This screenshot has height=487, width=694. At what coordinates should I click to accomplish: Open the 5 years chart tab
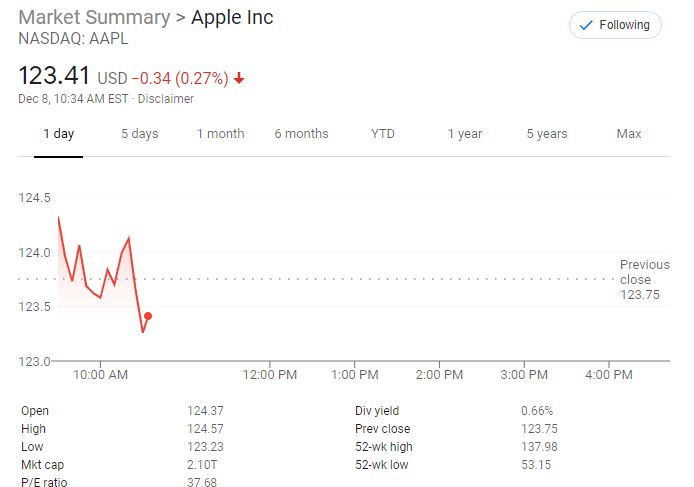coord(547,134)
